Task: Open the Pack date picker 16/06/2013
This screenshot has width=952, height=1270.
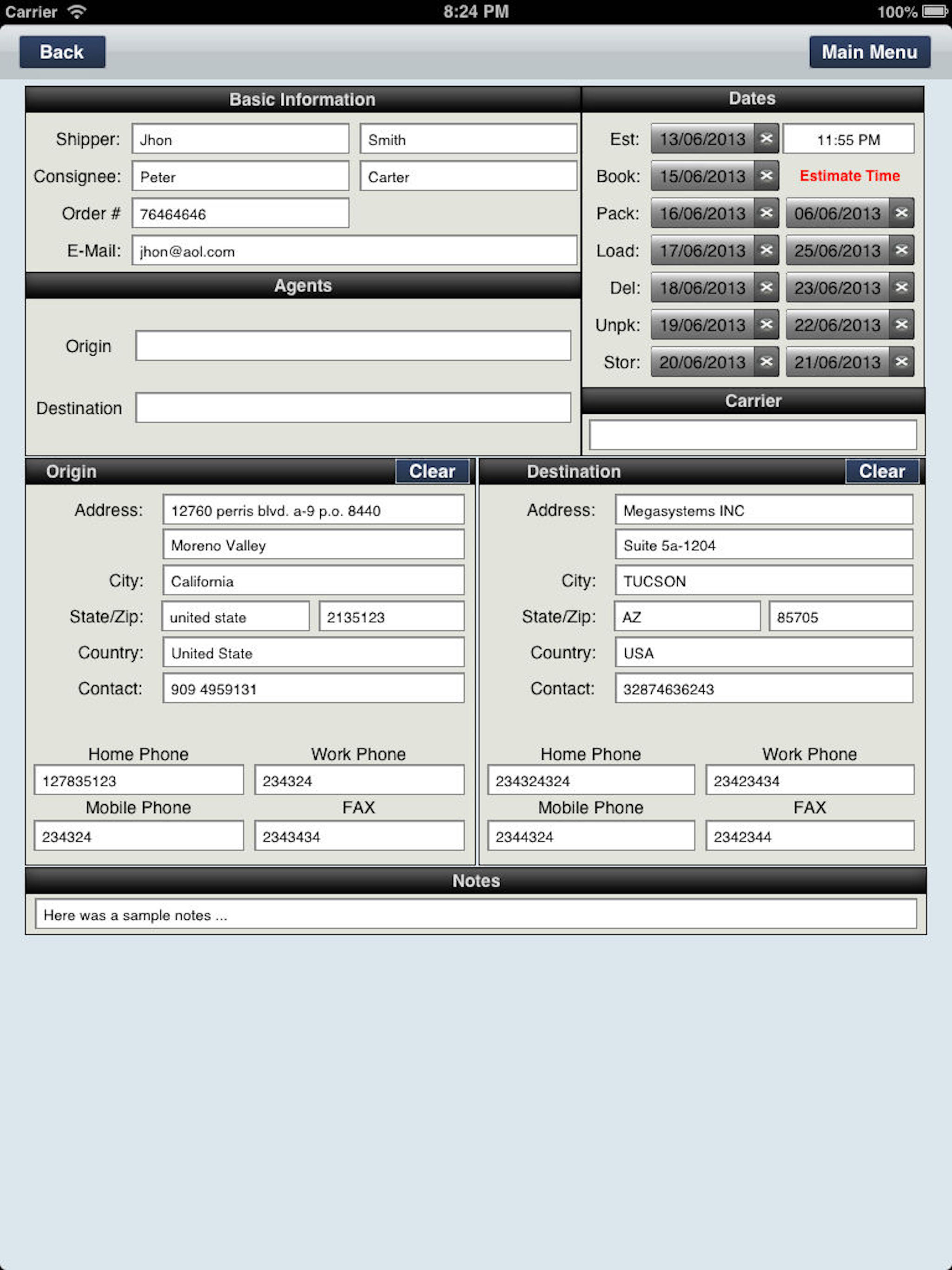Action: click(702, 213)
